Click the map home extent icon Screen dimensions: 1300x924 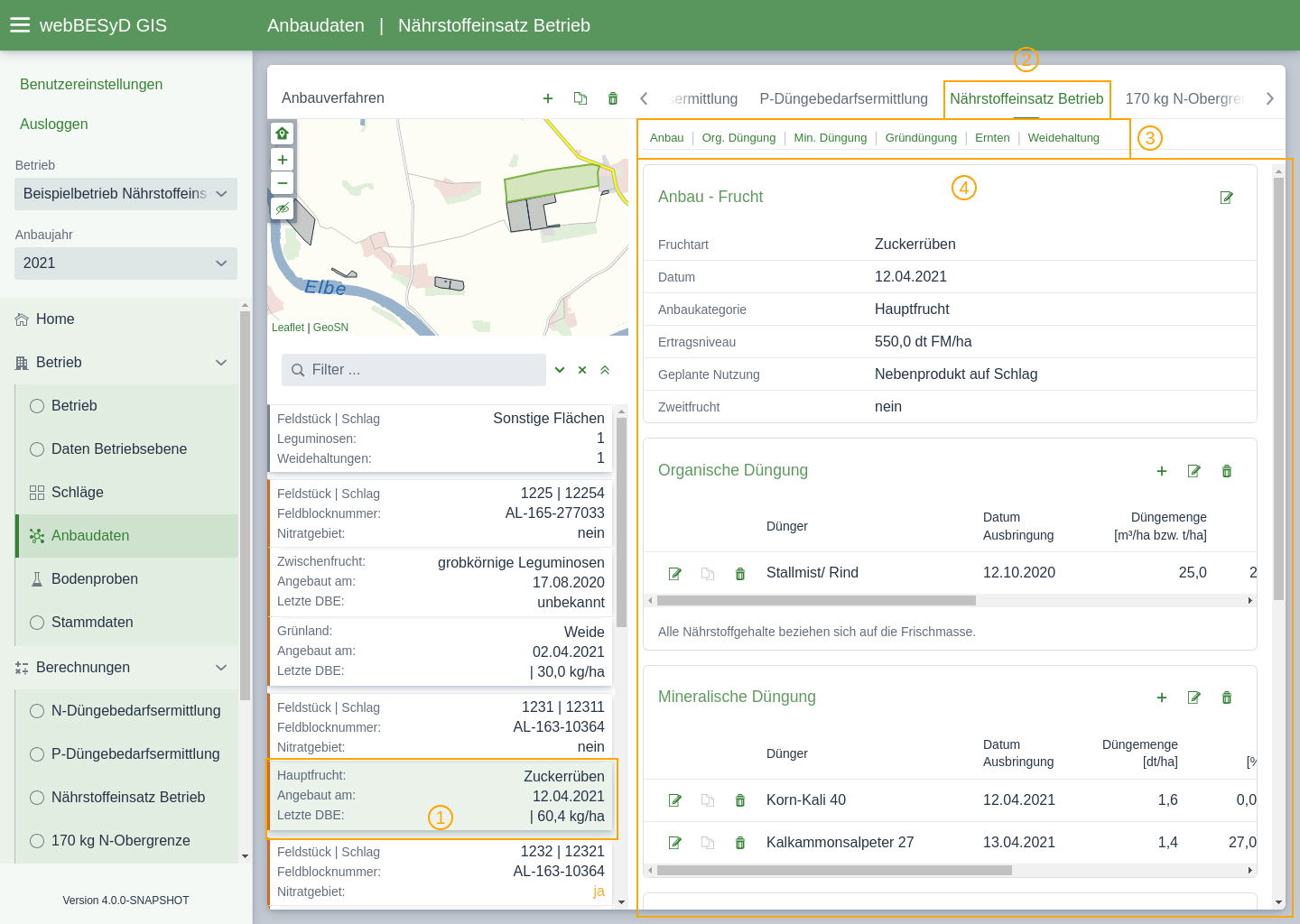coord(283,134)
